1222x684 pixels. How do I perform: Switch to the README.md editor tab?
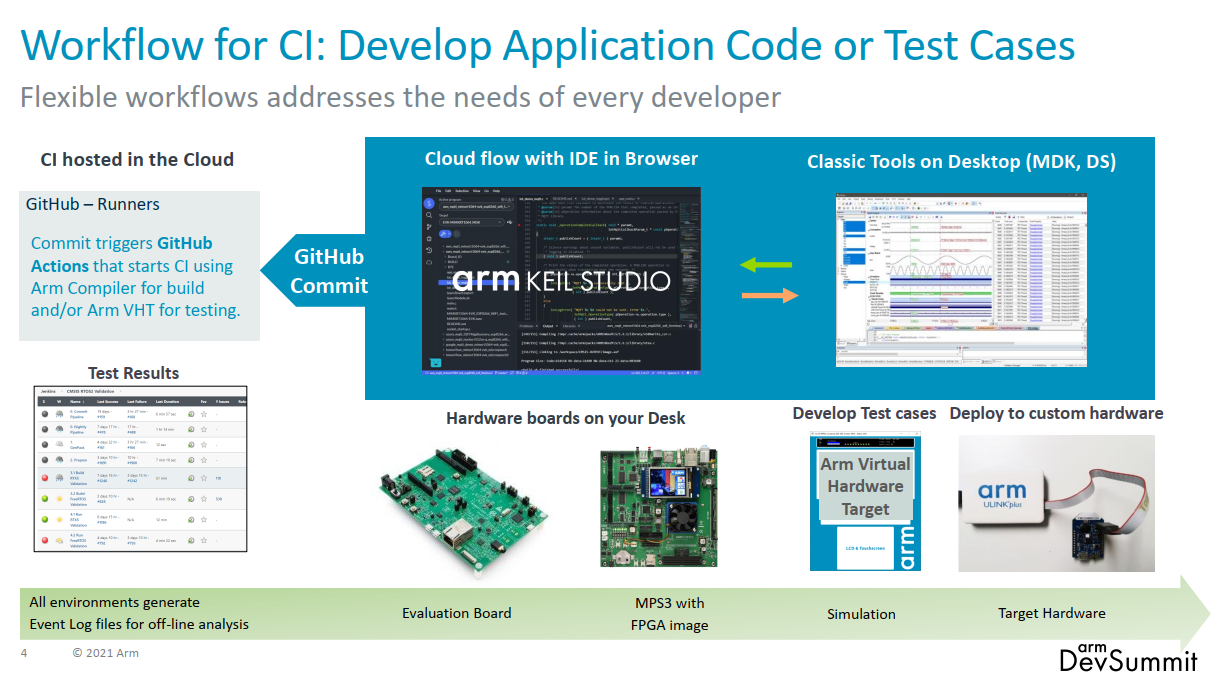coord(564,199)
